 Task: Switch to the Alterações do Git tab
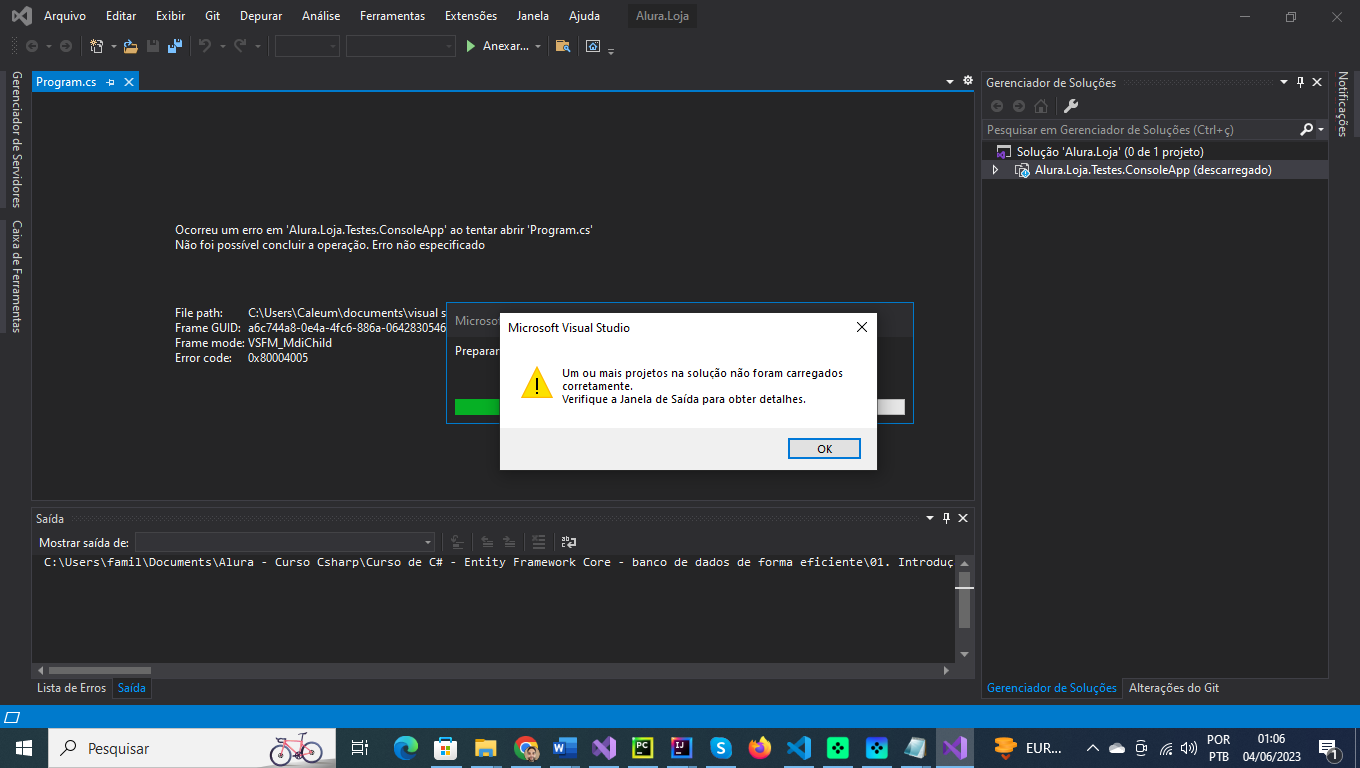[x=1174, y=688]
